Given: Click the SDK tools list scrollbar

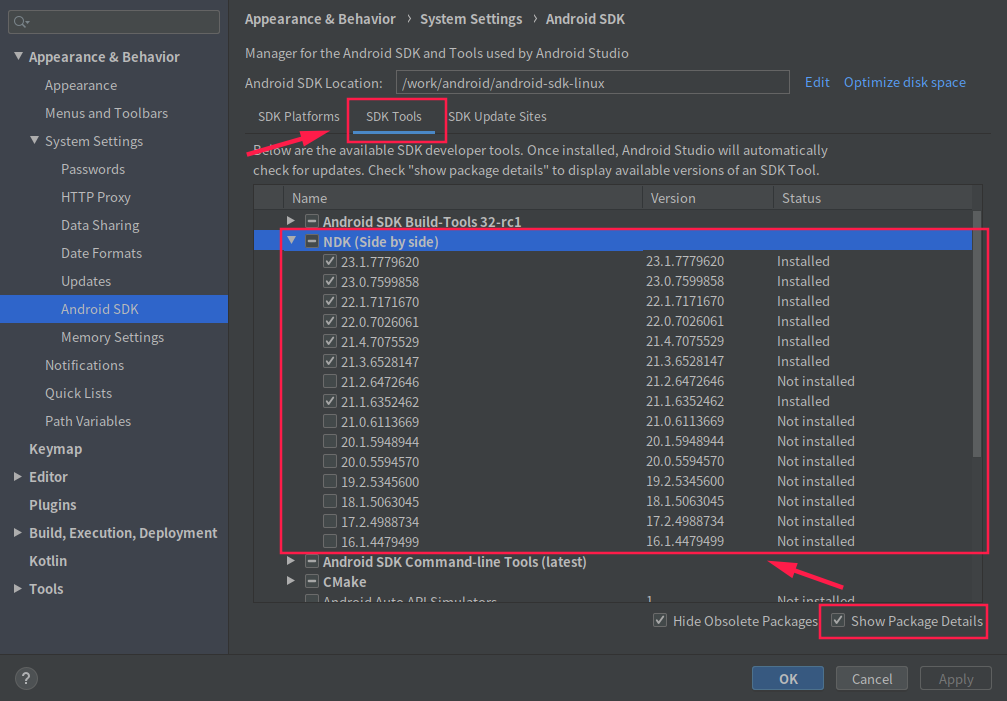Looking at the screenshot, I should point(977,334).
